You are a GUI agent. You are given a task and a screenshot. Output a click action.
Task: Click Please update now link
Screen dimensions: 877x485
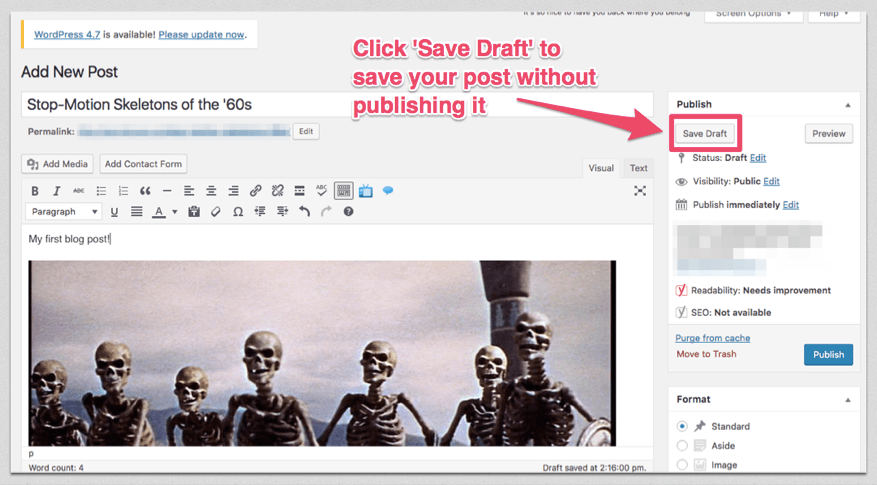tap(201, 35)
